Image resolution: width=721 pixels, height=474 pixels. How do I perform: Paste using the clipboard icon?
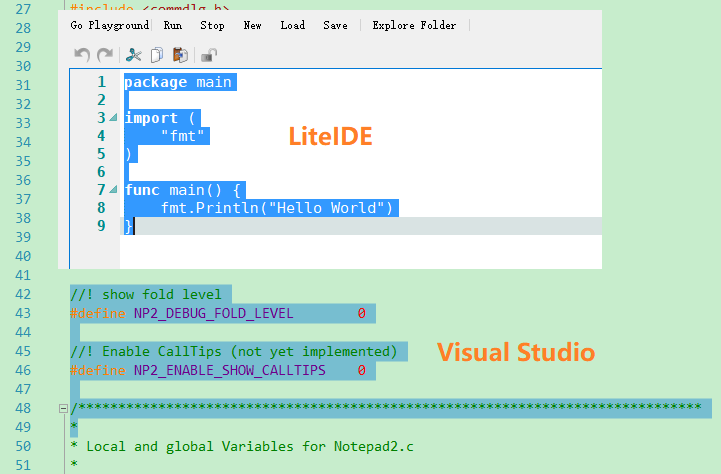tap(180, 55)
